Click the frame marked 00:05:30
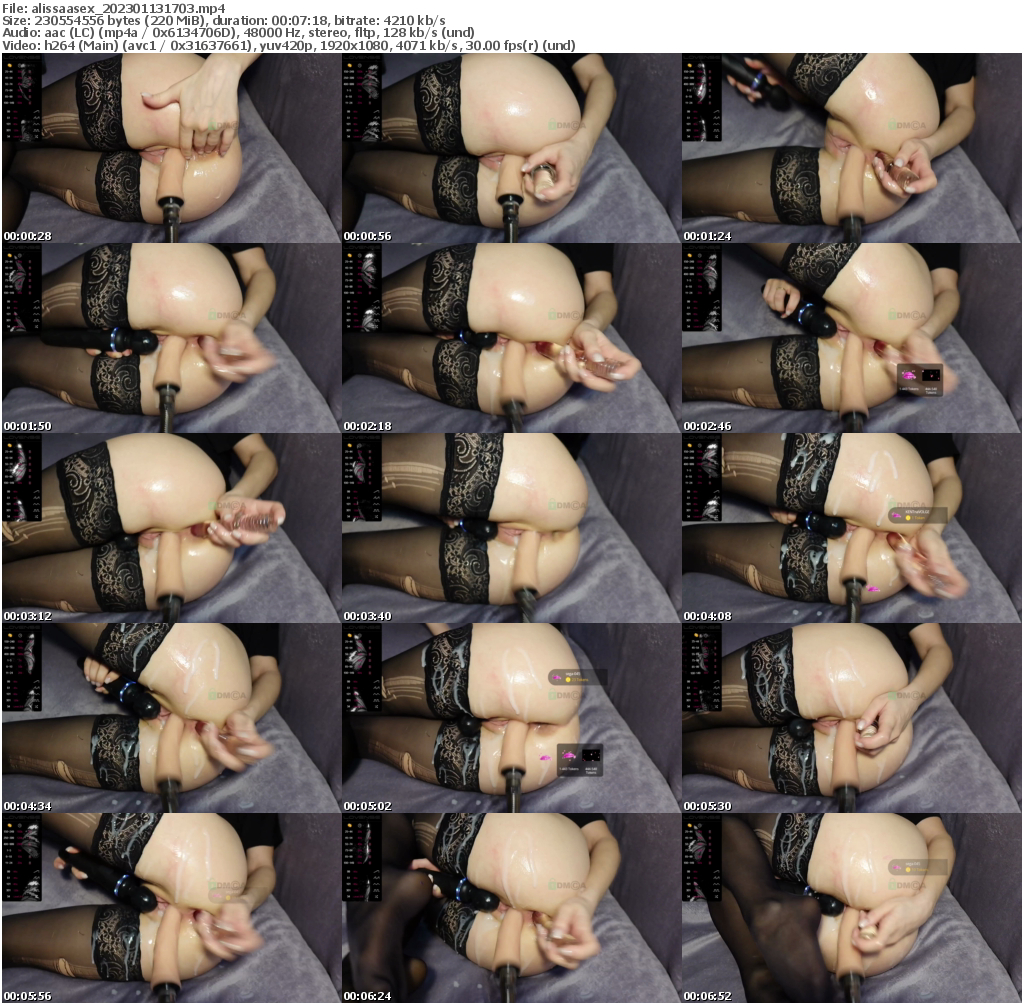The height and width of the screenshot is (1003, 1024). (851, 718)
